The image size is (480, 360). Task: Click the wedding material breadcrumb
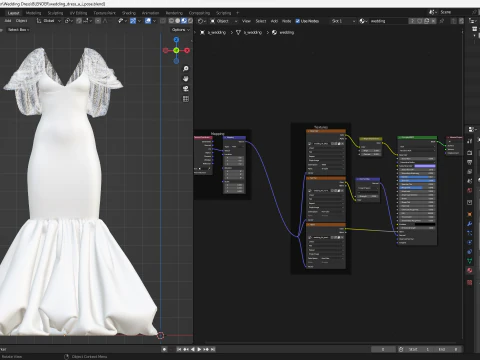pos(283,32)
